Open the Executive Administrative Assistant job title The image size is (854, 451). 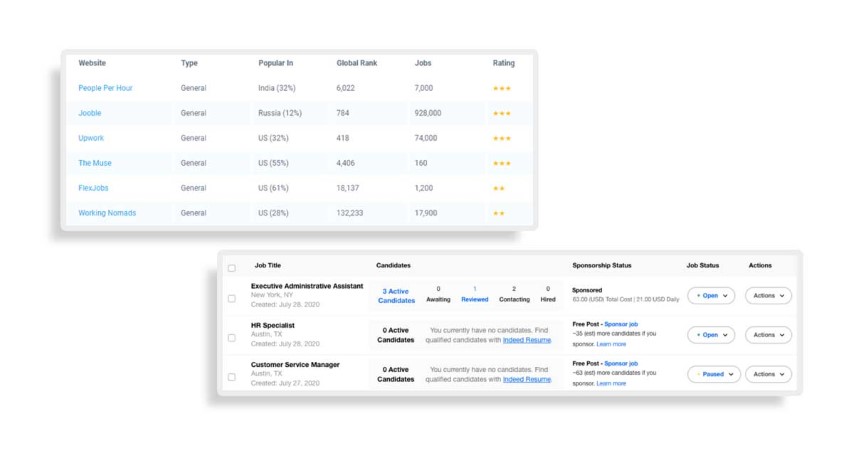tap(307, 286)
